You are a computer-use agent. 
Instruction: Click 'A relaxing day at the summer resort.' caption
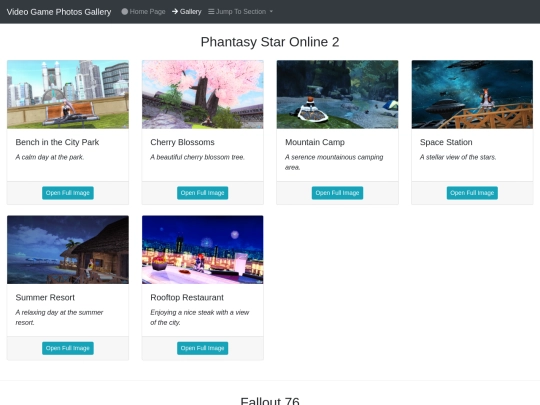pos(59,318)
